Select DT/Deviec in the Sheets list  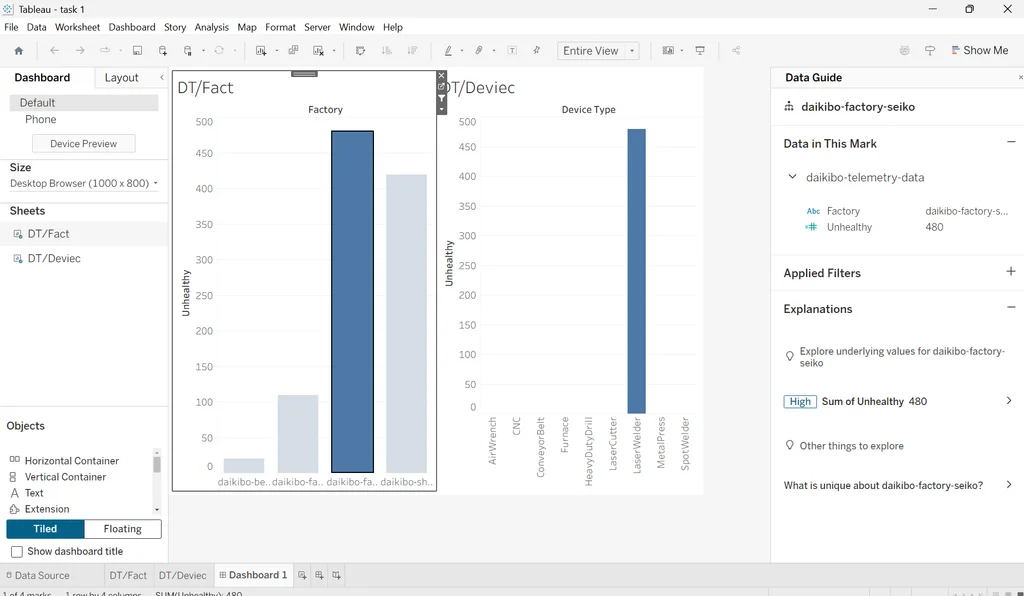(x=54, y=259)
